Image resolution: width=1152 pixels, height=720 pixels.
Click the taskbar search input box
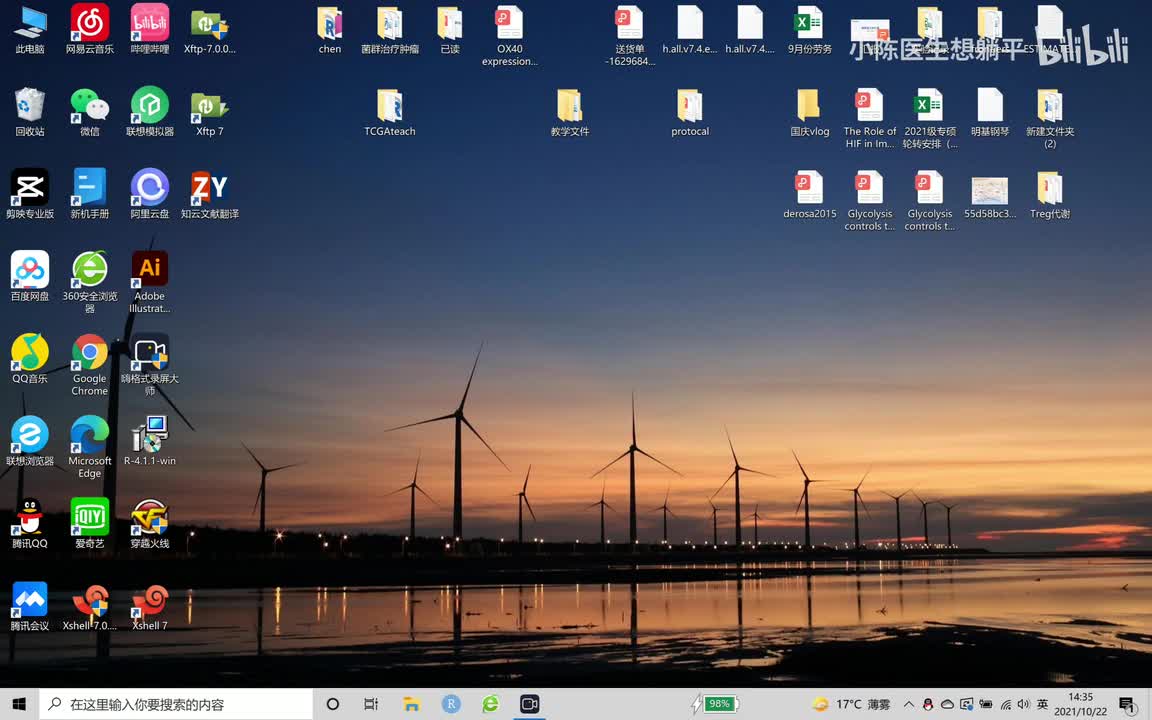[177, 704]
